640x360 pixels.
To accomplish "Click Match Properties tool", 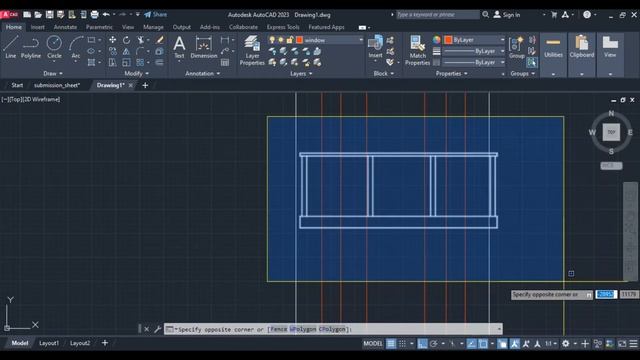I will [417, 51].
